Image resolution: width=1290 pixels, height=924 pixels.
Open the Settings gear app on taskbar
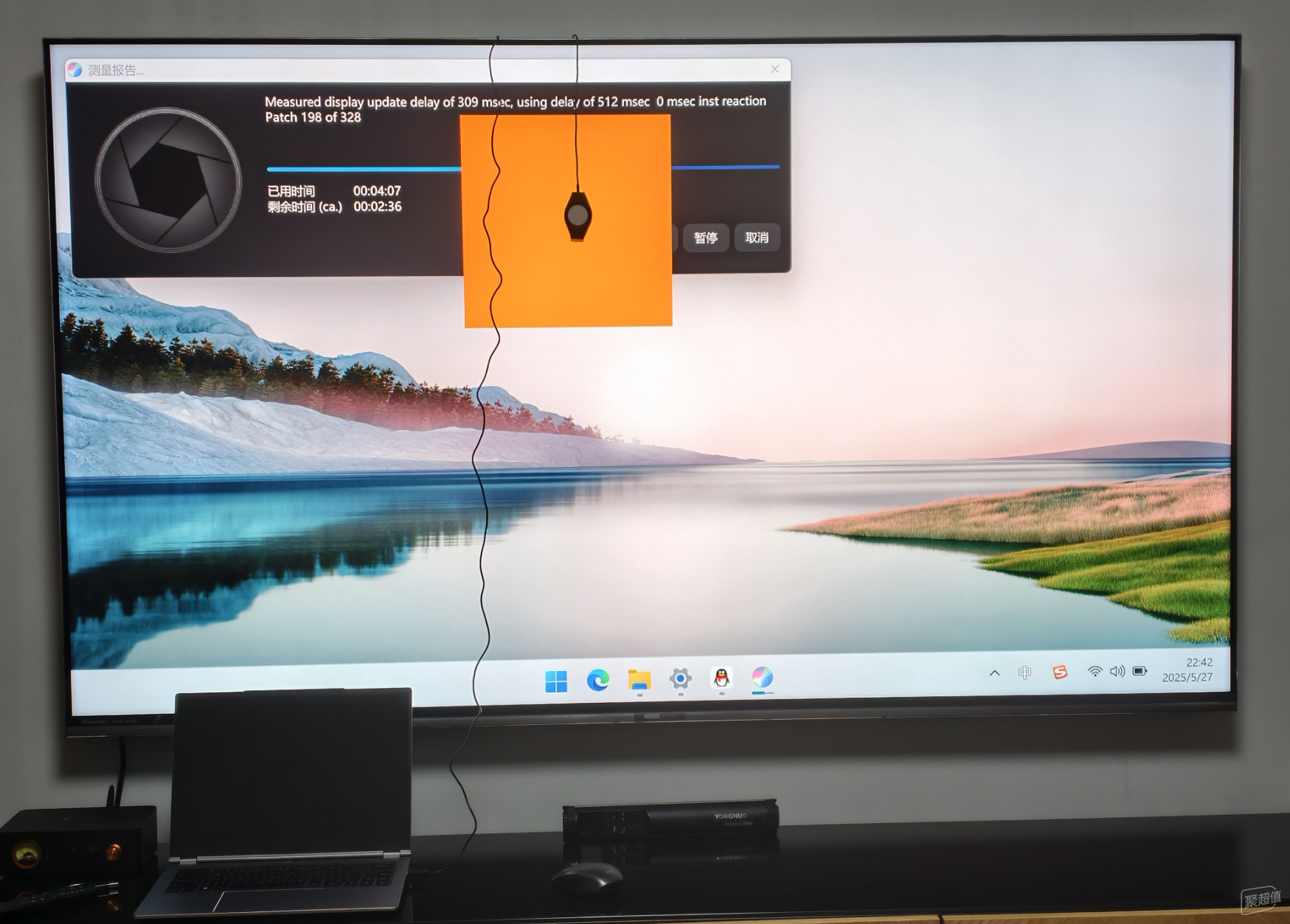[681, 678]
